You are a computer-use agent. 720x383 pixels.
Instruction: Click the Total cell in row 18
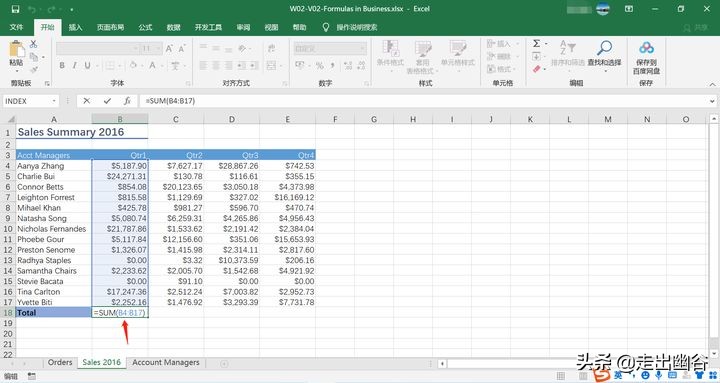(x=54, y=313)
